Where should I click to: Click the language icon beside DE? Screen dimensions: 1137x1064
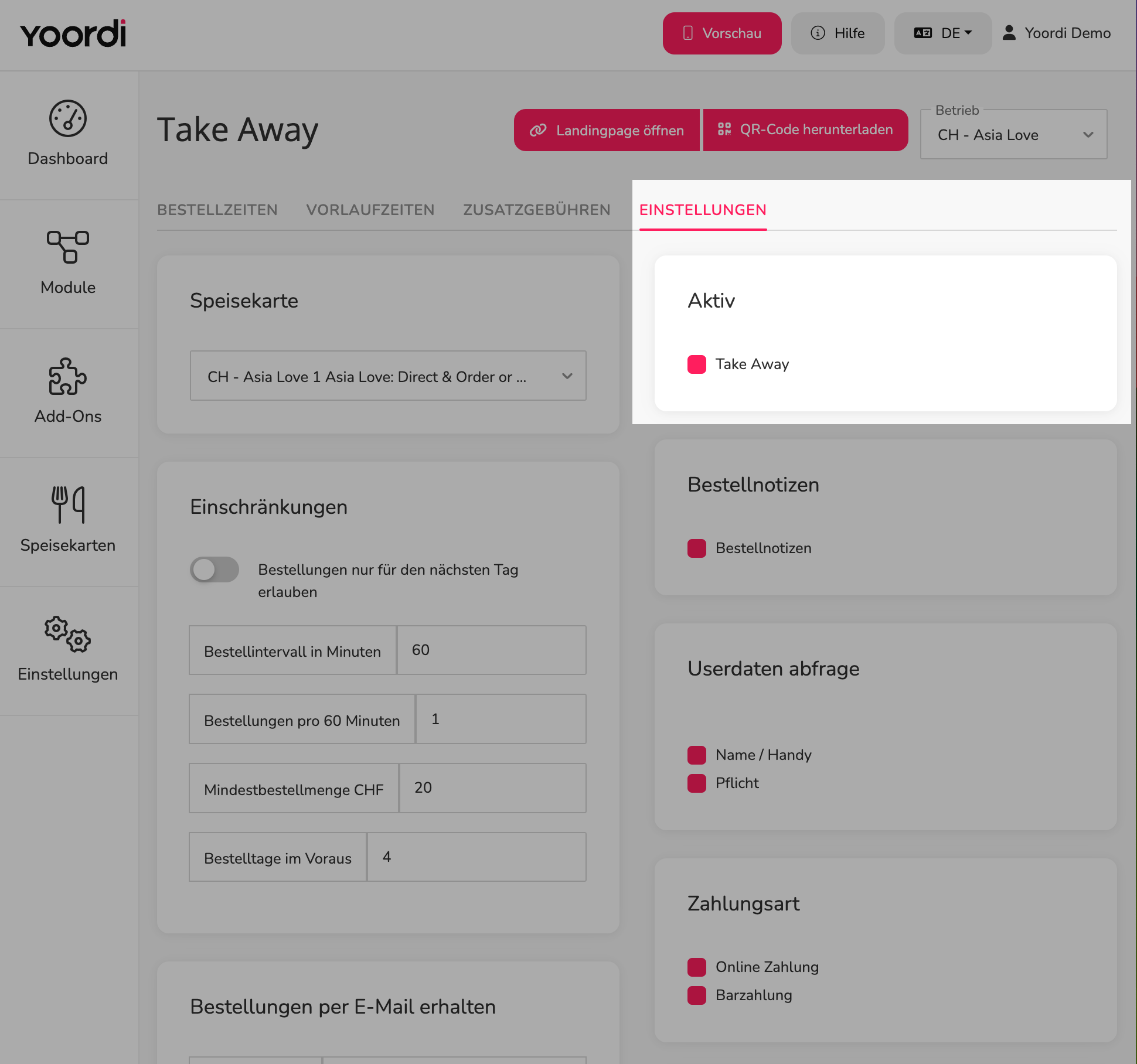pos(923,33)
